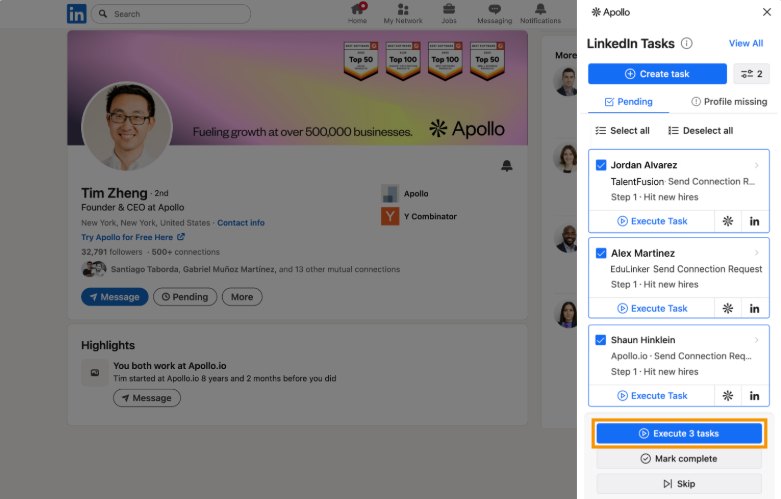Viewport: 781px width, 499px height.
Task: Open Jordan Alvarez in Apollo via asterisk icon
Action: (728, 221)
